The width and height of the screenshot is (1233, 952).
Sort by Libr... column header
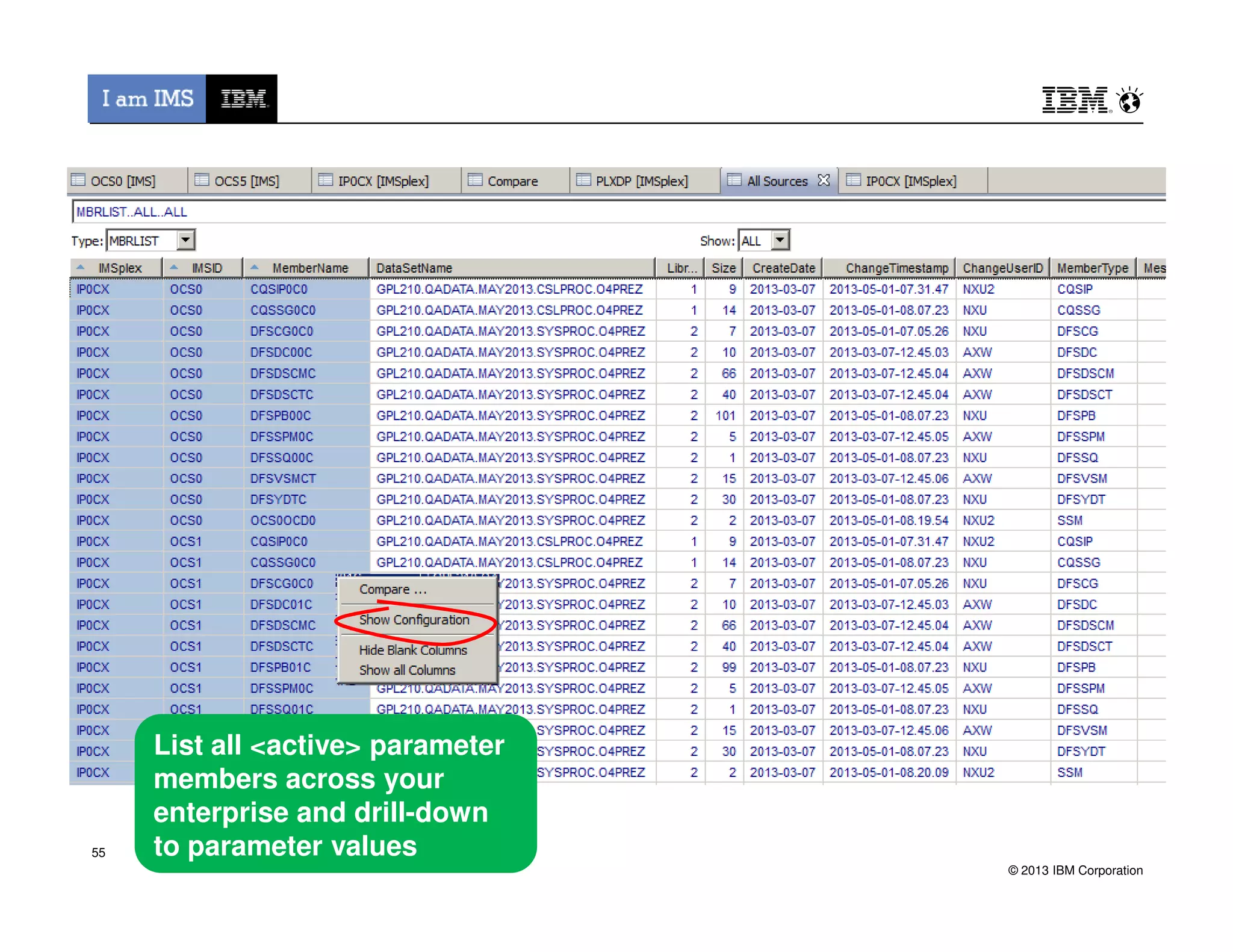(x=680, y=268)
